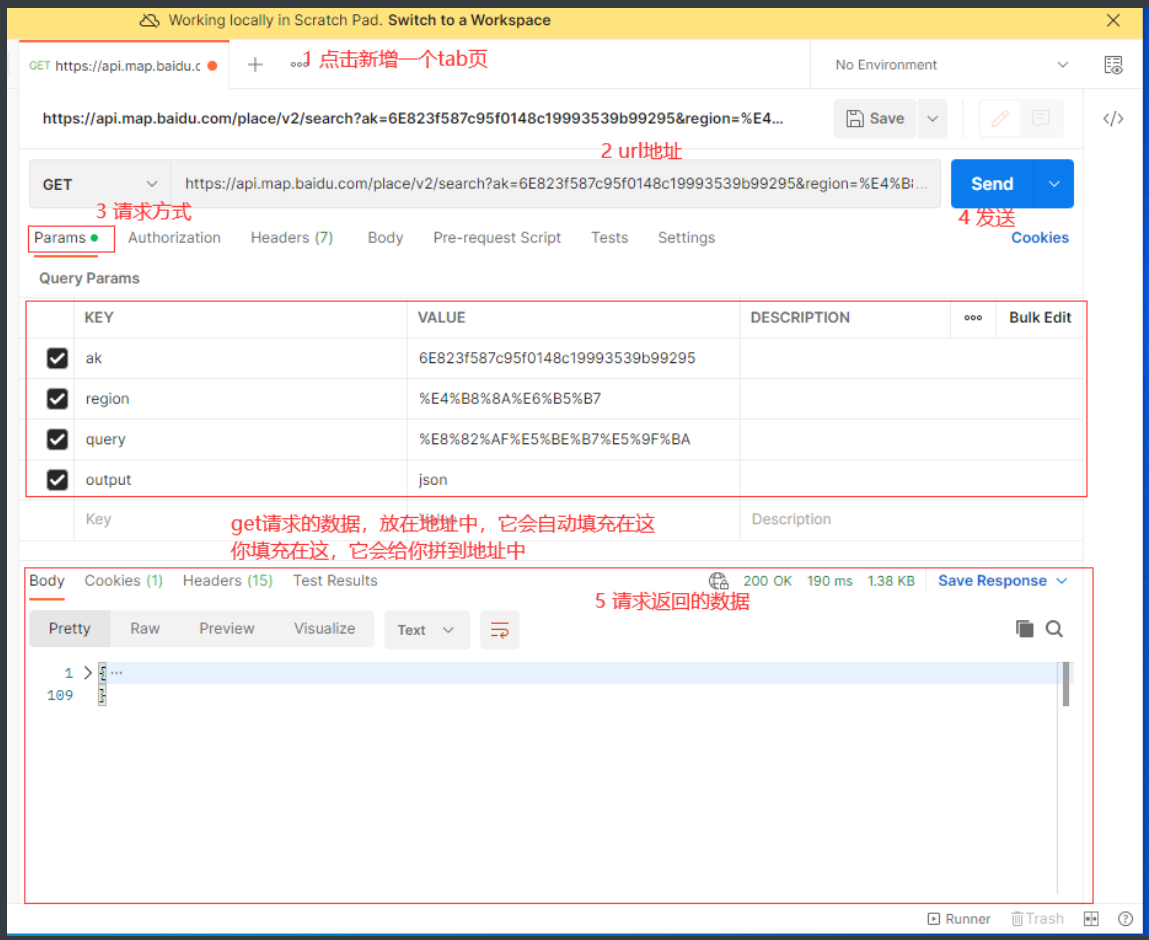Click the cloud-off icon in the banner

pos(149,21)
